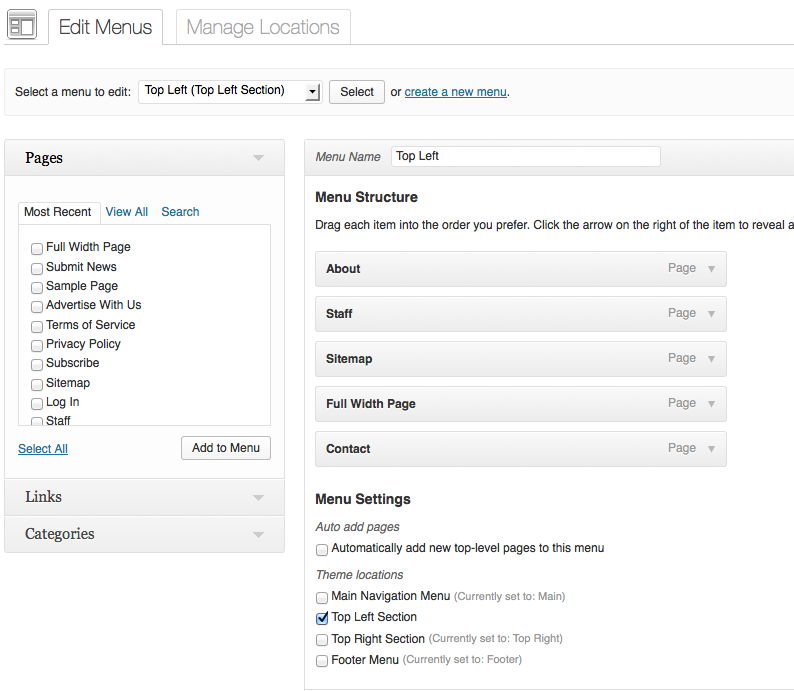Click into the Menu Name field
This screenshot has width=794, height=691.
point(525,156)
